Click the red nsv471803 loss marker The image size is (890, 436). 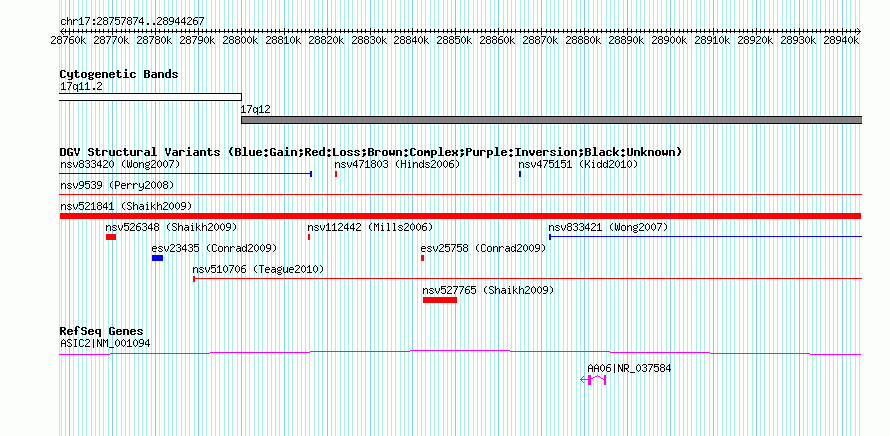click(x=336, y=174)
